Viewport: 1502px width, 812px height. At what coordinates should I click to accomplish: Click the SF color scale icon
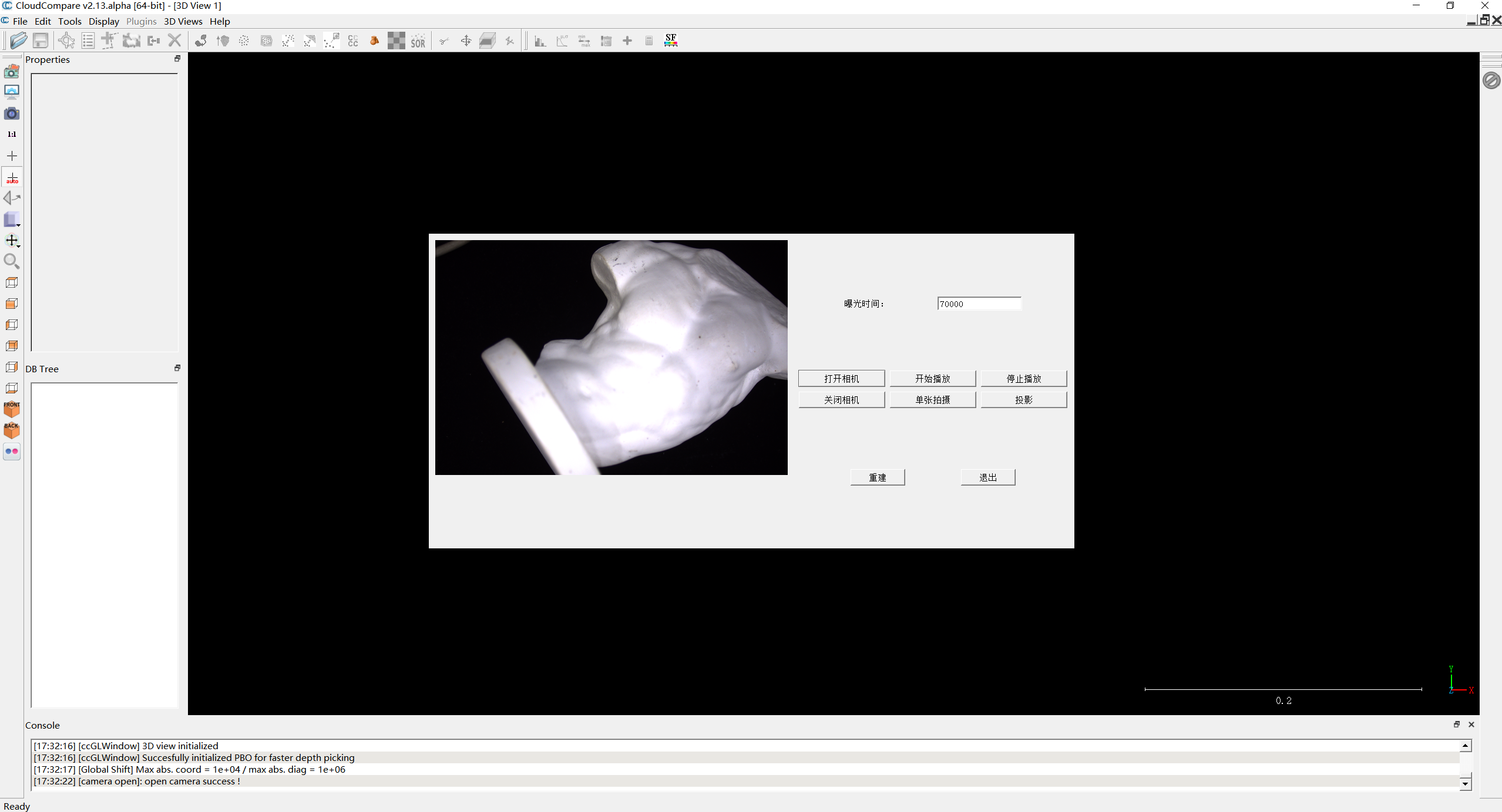tap(670, 41)
